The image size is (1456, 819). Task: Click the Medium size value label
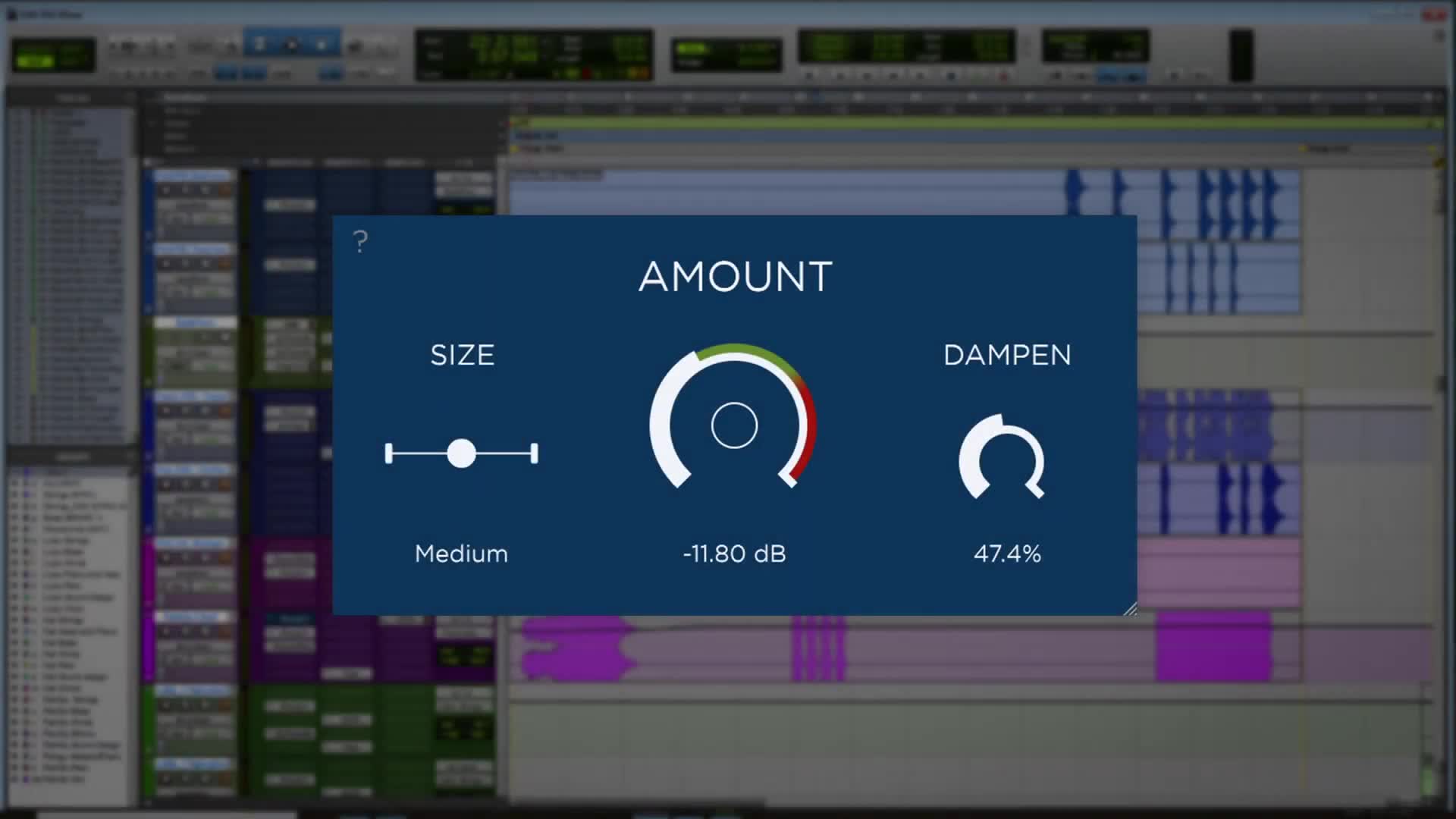[461, 554]
